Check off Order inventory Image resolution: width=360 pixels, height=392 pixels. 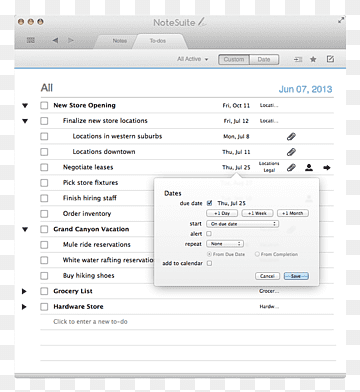coord(44,214)
